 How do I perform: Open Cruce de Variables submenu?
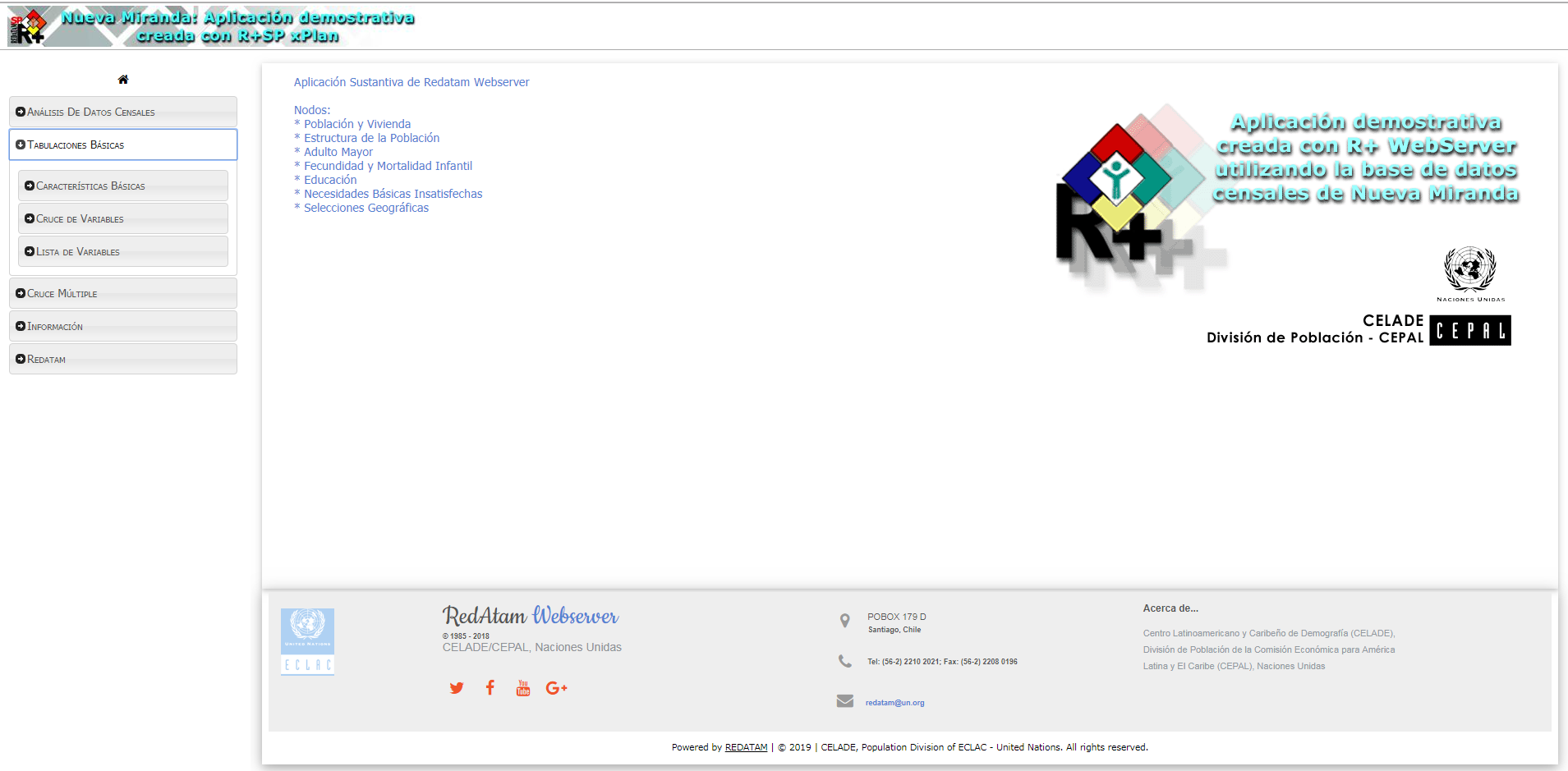point(123,218)
